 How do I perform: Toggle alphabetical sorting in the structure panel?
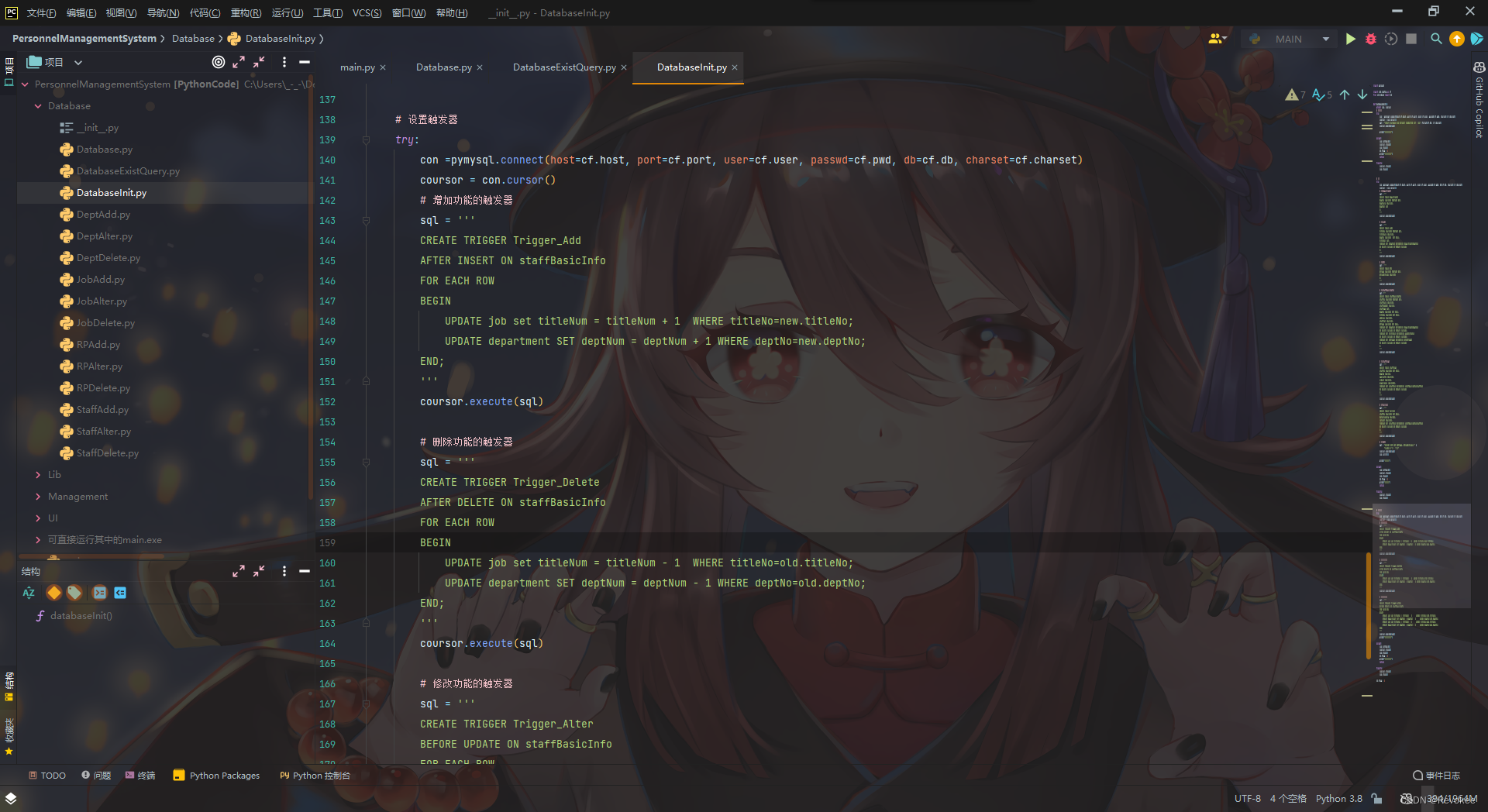click(x=29, y=593)
